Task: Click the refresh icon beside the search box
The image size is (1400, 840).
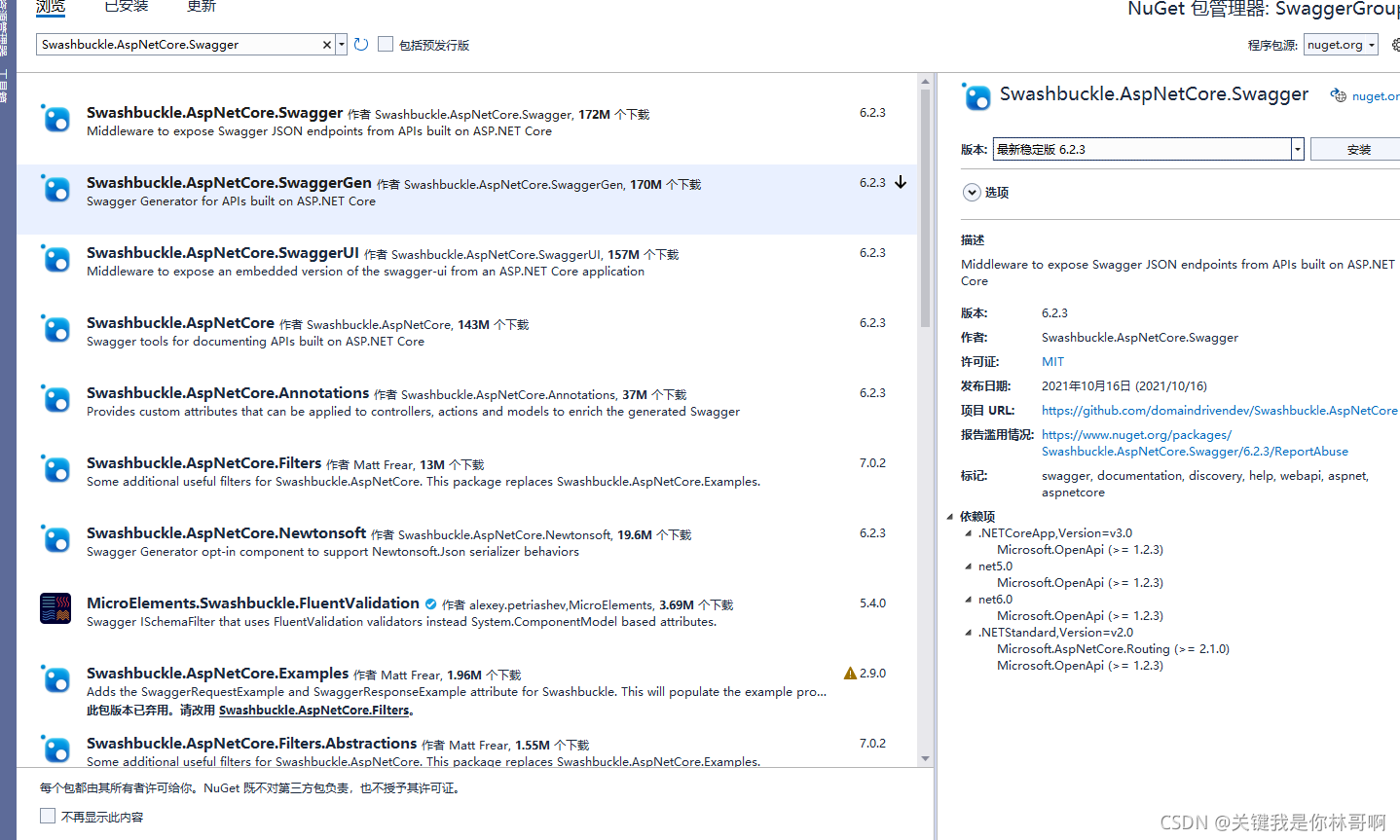Action: pyautogui.click(x=361, y=44)
